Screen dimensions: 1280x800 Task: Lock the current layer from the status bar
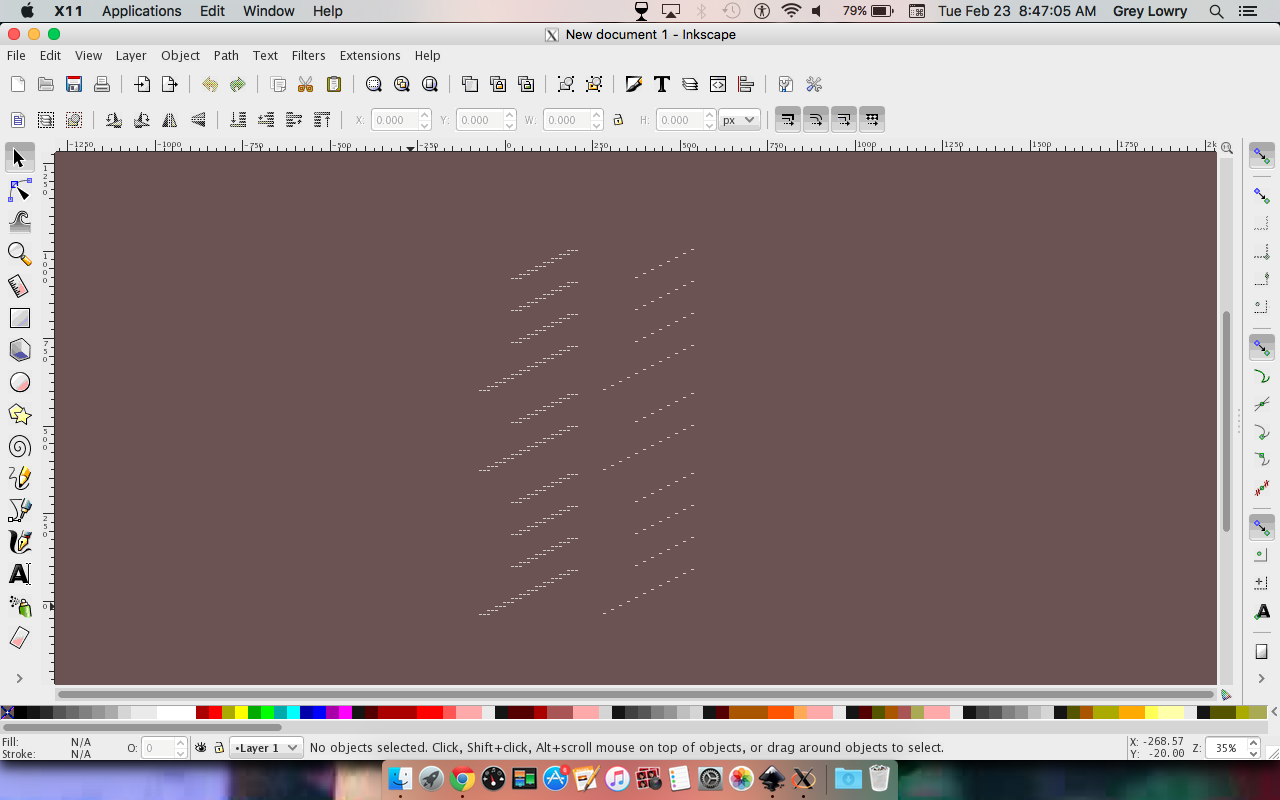pyautogui.click(x=218, y=747)
